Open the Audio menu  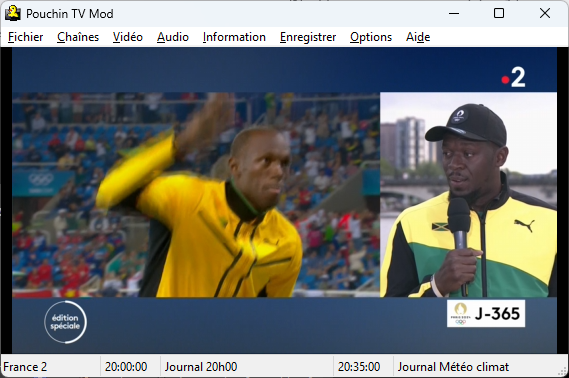(173, 37)
